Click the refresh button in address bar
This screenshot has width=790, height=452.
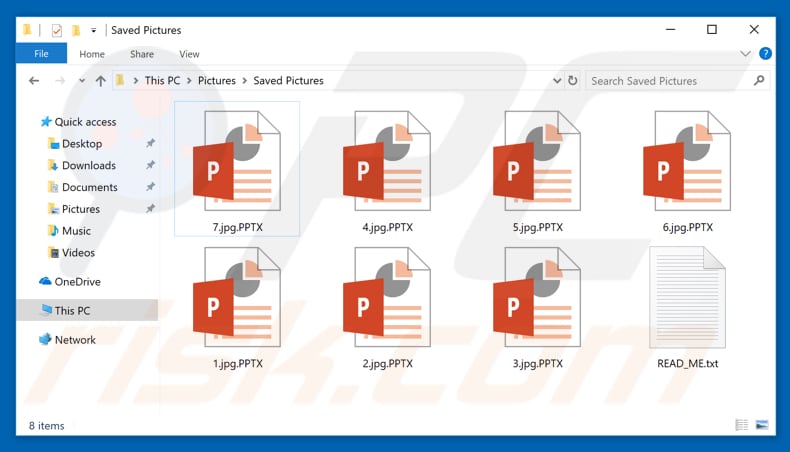(x=572, y=81)
